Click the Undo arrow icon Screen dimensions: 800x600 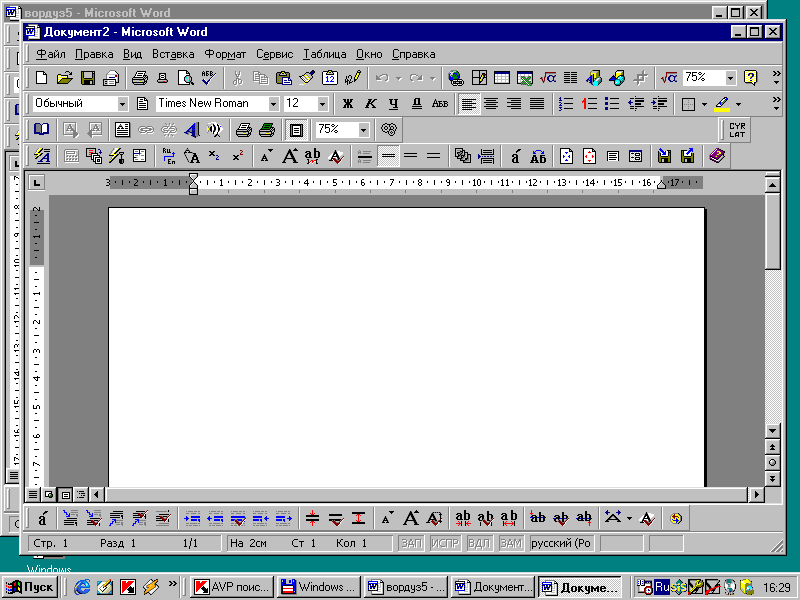pyautogui.click(x=382, y=78)
